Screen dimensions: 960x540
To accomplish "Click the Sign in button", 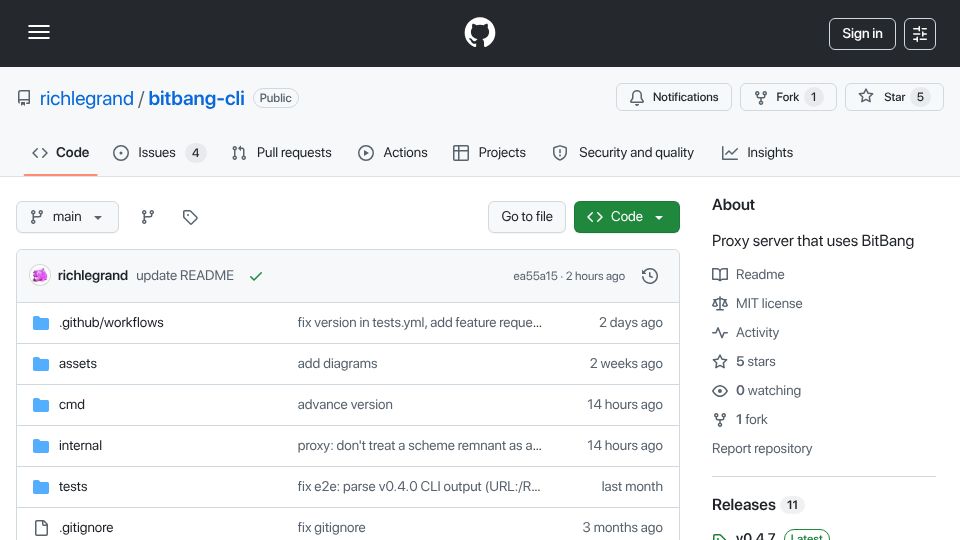I will (862, 34).
